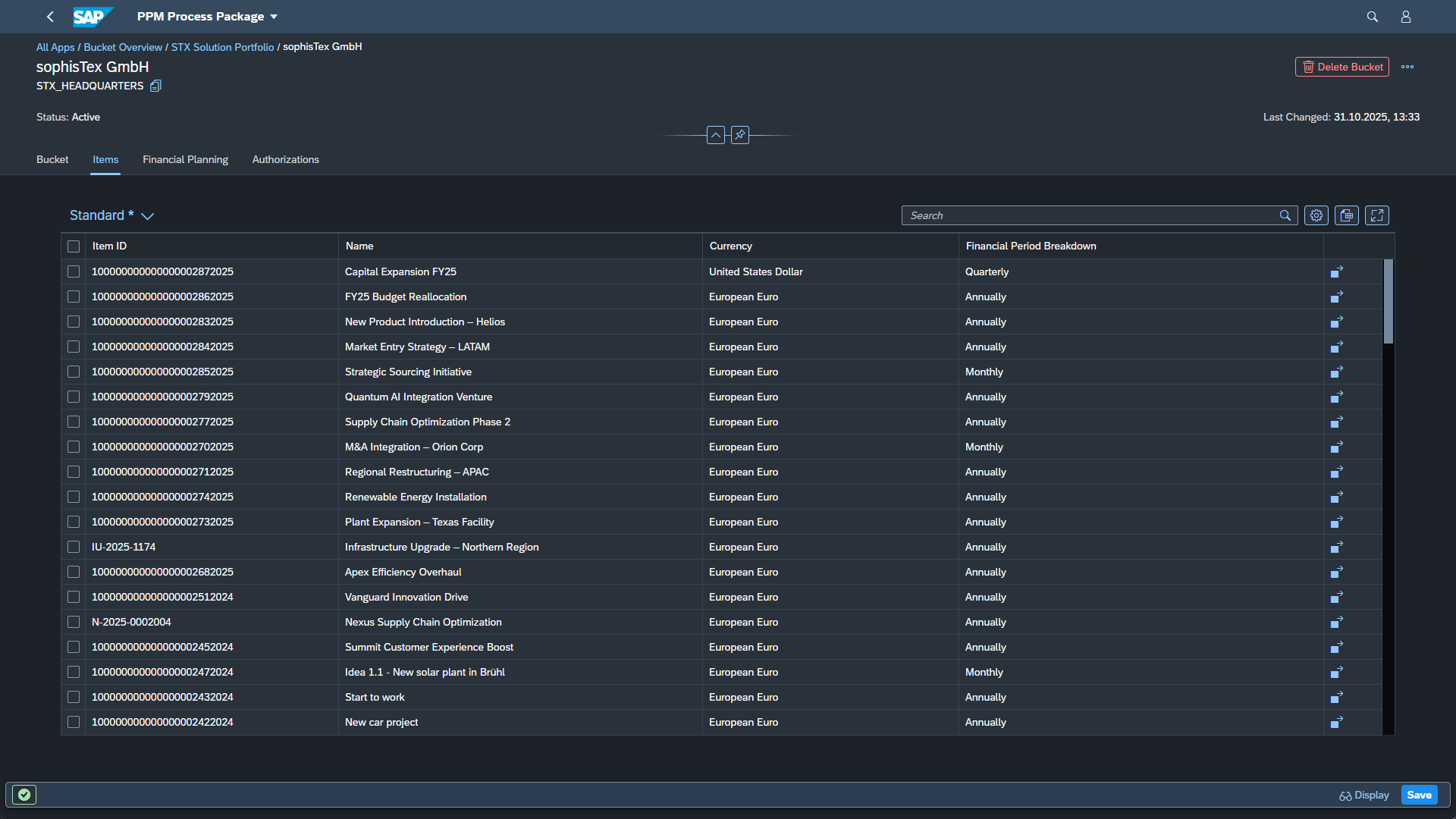Check the Apex Efficiency Overhaul row checkbox
Image resolution: width=1456 pixels, height=819 pixels.
coord(74,572)
